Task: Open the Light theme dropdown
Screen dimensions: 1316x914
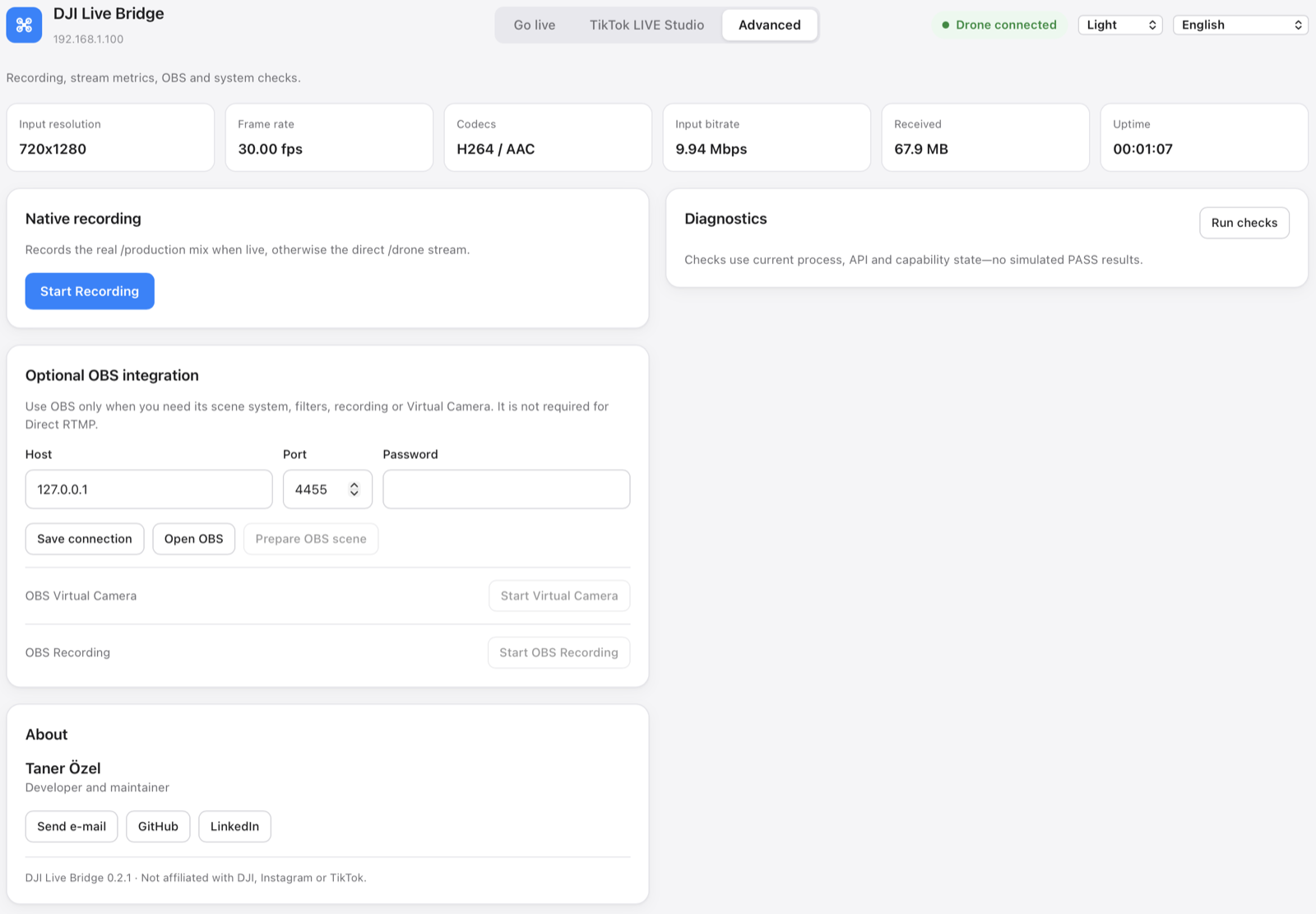Action: pos(1120,25)
